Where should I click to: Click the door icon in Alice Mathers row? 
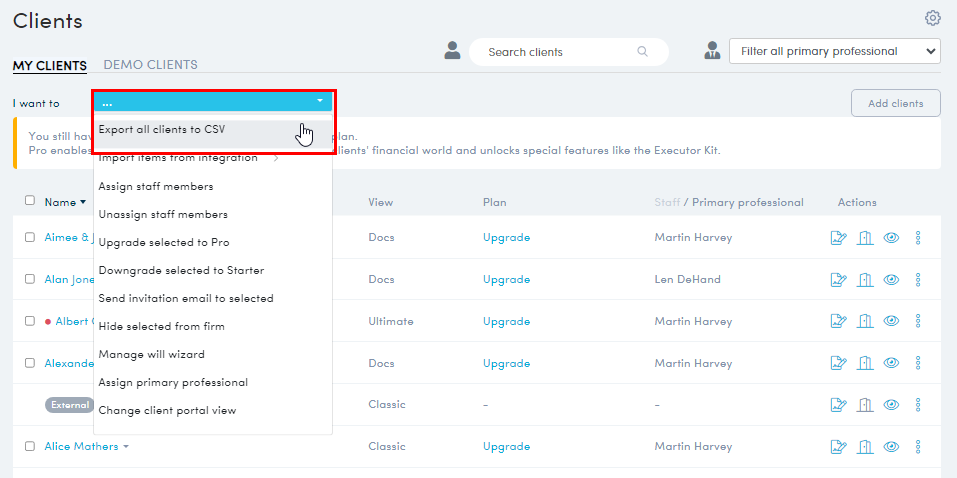(865, 447)
